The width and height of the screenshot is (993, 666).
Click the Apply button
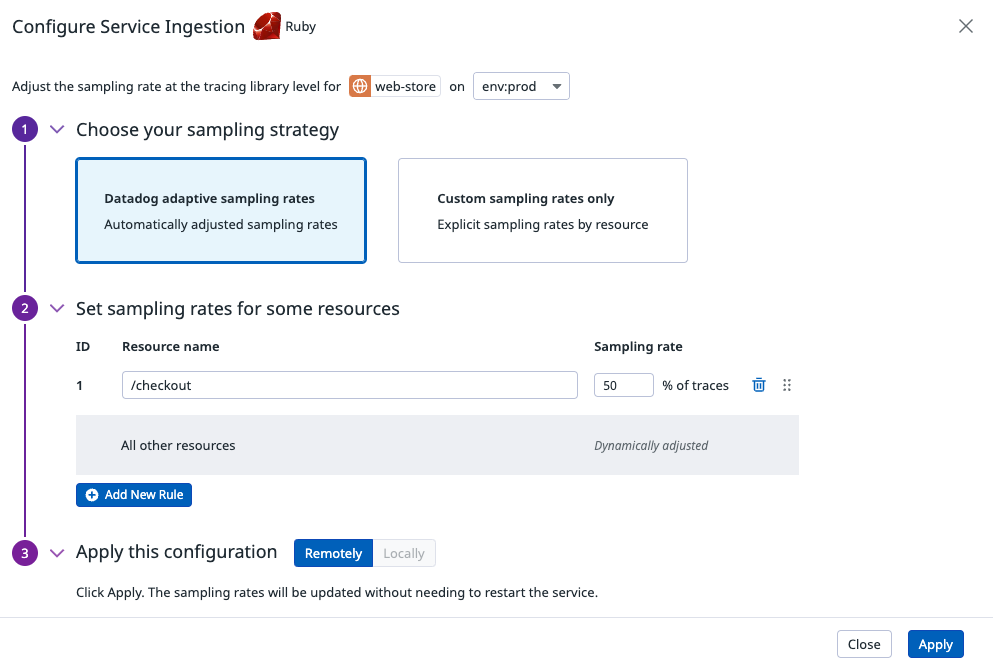click(935, 644)
